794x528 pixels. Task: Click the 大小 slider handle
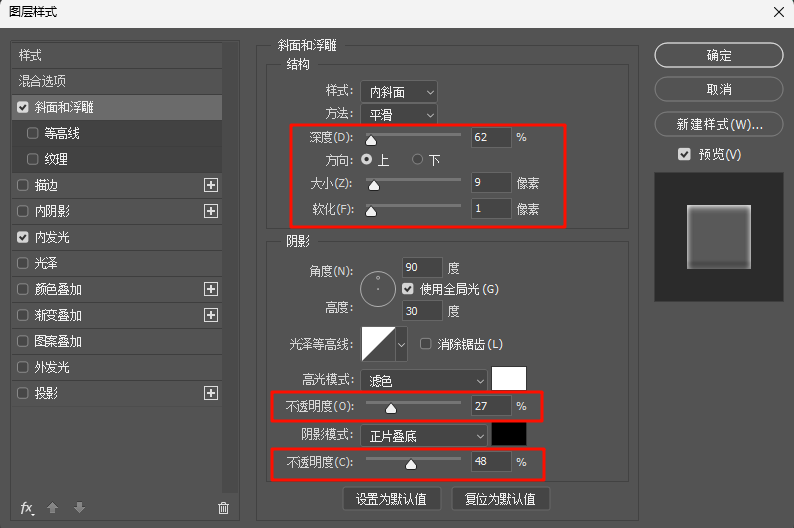pyautogui.click(x=374, y=185)
